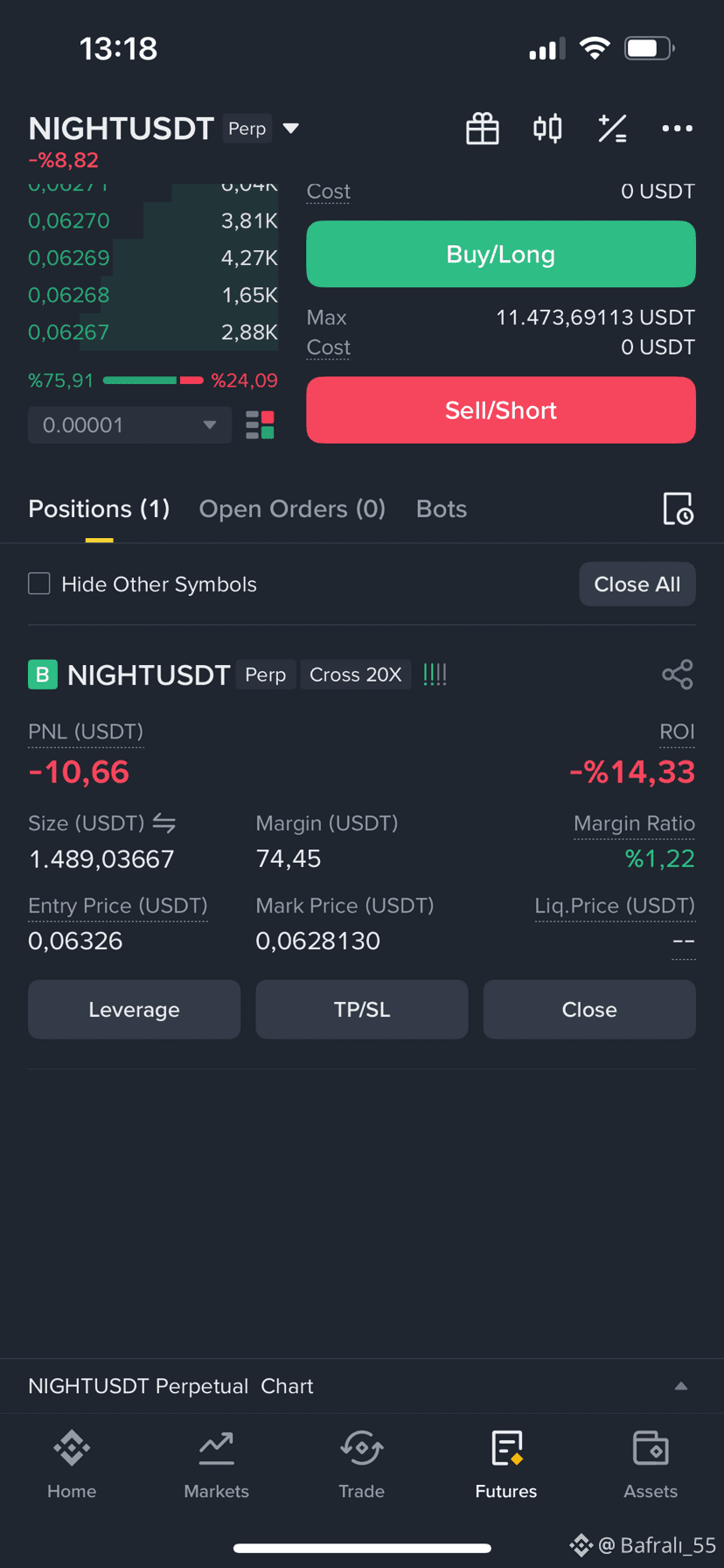Share the NIGHTUSDT position
The width and height of the screenshot is (724, 1568).
[678, 675]
